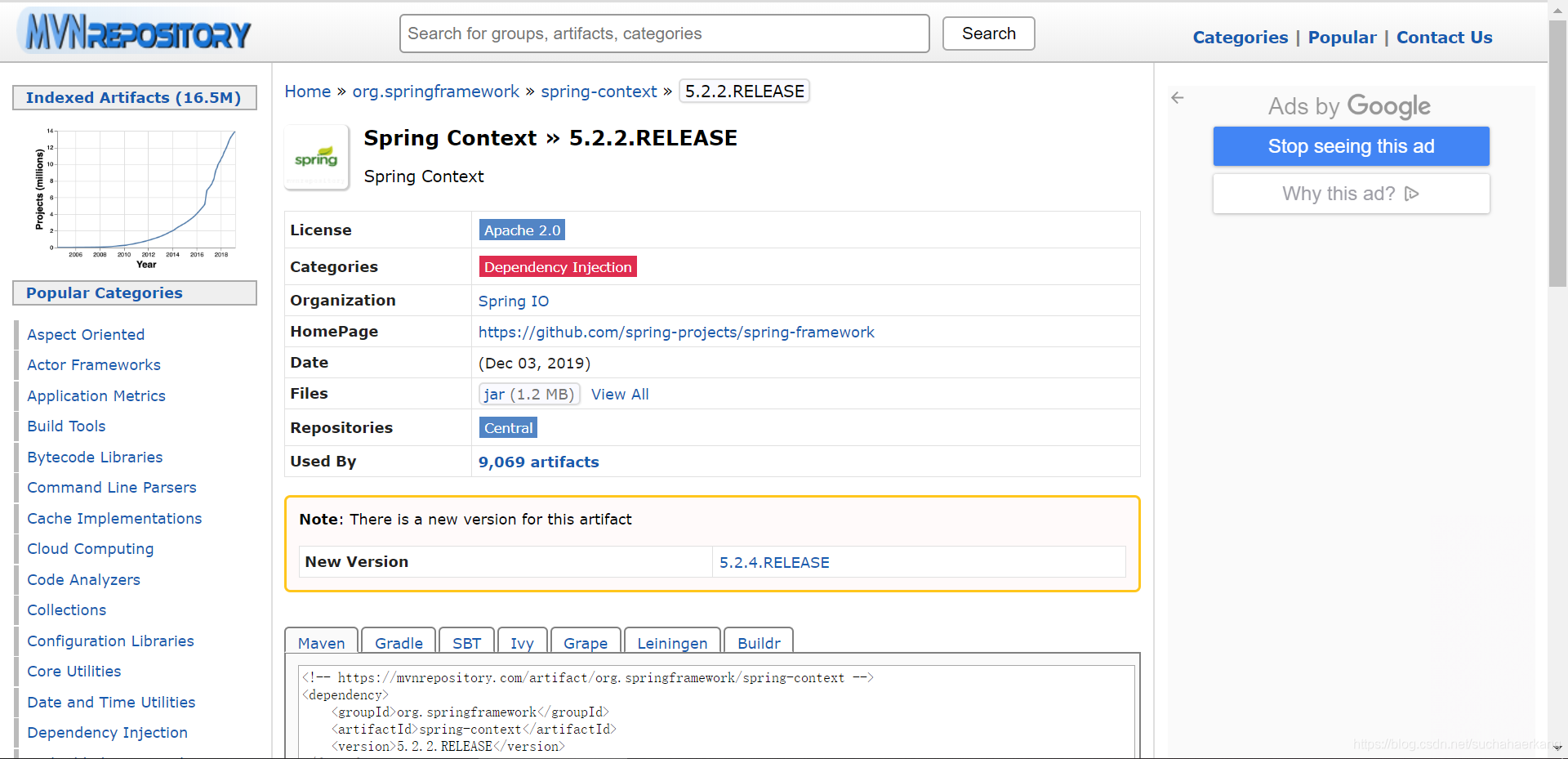Select the SBT tab
This screenshot has height=759, width=1568.
click(x=466, y=642)
